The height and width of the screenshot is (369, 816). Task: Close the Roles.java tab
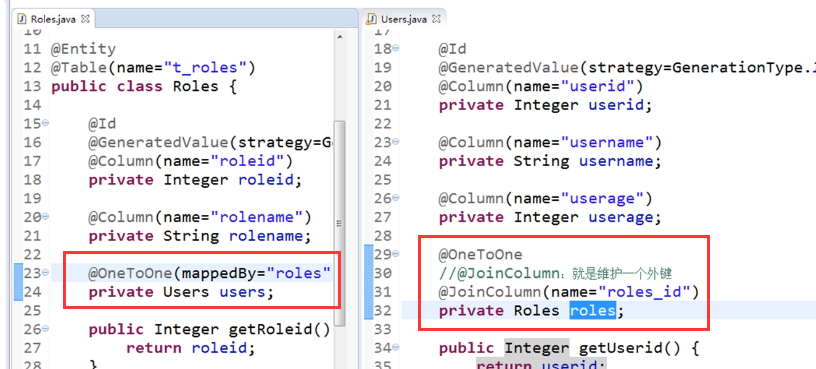click(x=85, y=19)
